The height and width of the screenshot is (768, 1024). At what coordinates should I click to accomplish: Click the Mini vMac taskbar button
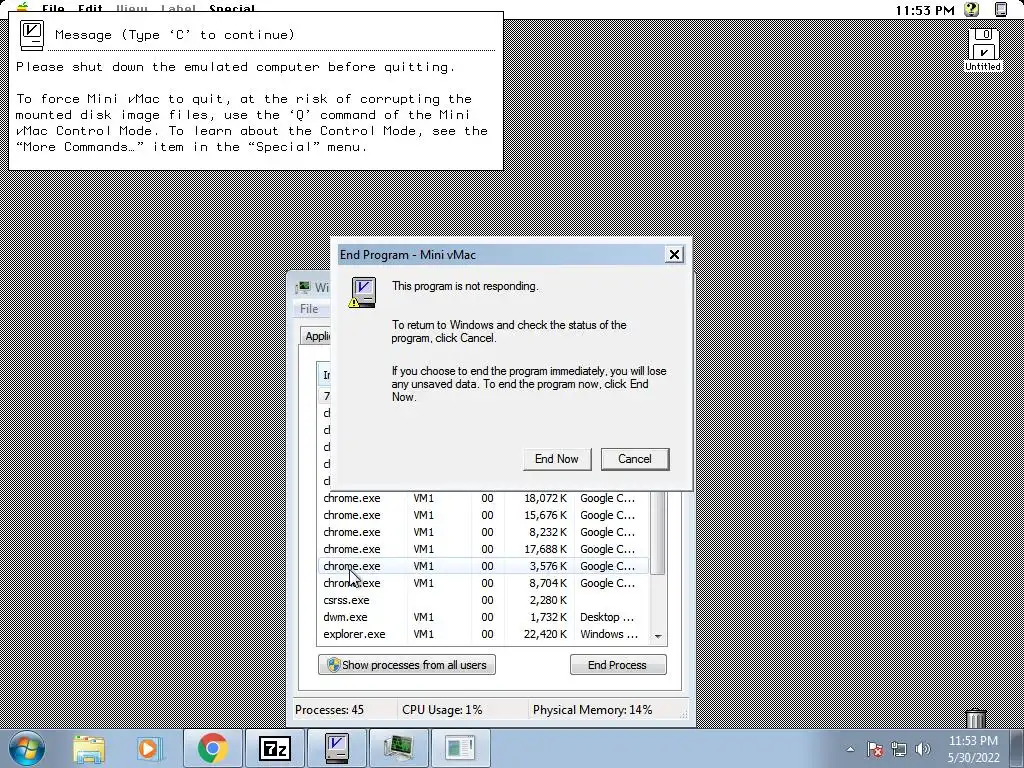(337, 748)
